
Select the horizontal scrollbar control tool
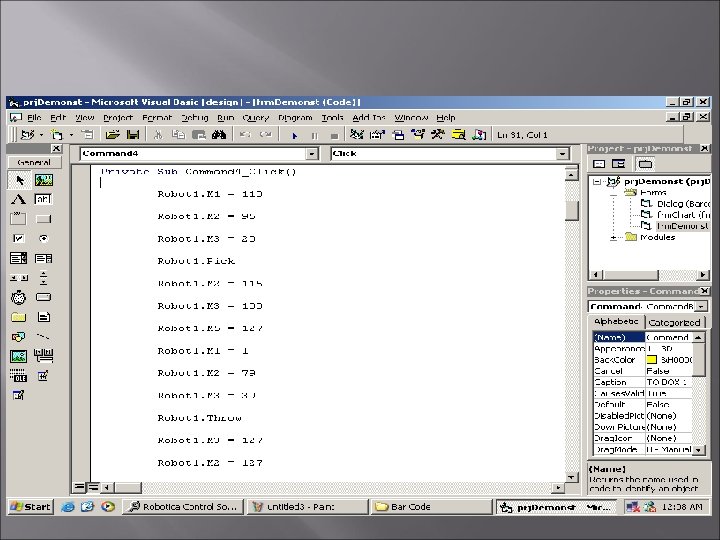(x=18, y=278)
